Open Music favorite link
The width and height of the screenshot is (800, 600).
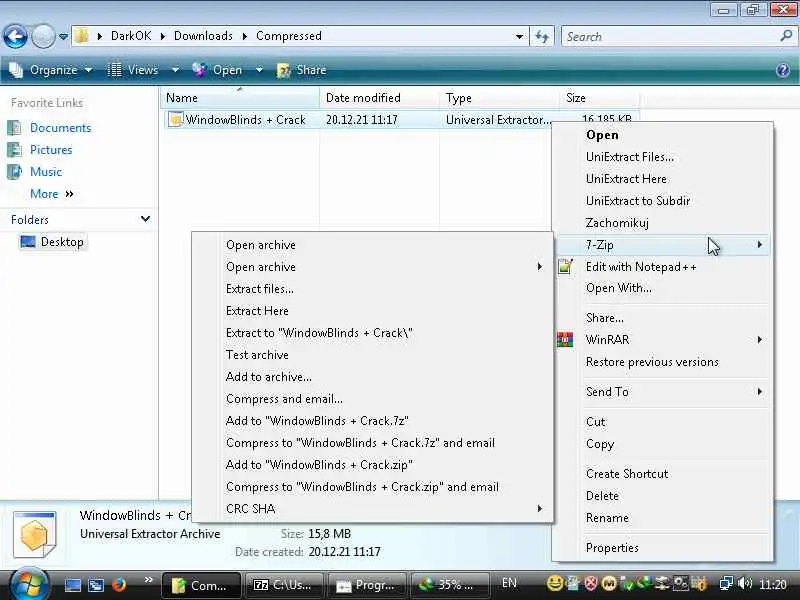click(x=46, y=171)
